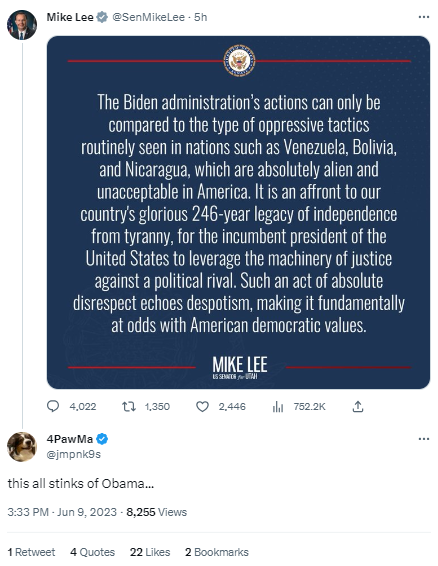The image size is (438, 566).
Task: Open three-dot more menu on 4PawMa's reply
Action: click(424, 439)
